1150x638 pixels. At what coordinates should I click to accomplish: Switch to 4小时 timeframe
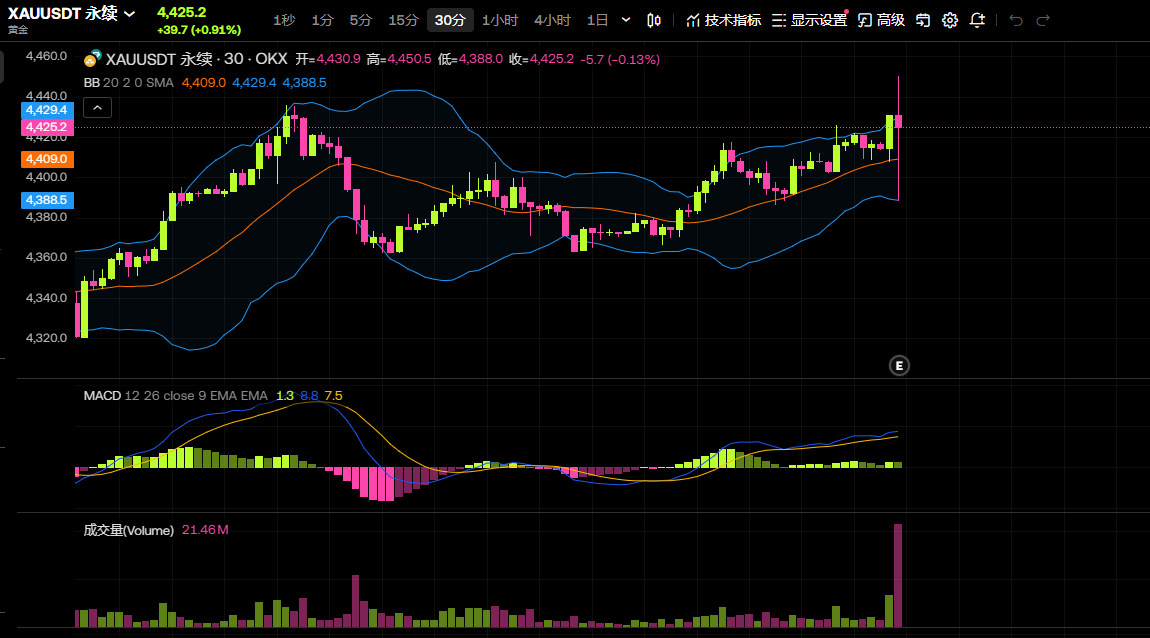(552, 21)
